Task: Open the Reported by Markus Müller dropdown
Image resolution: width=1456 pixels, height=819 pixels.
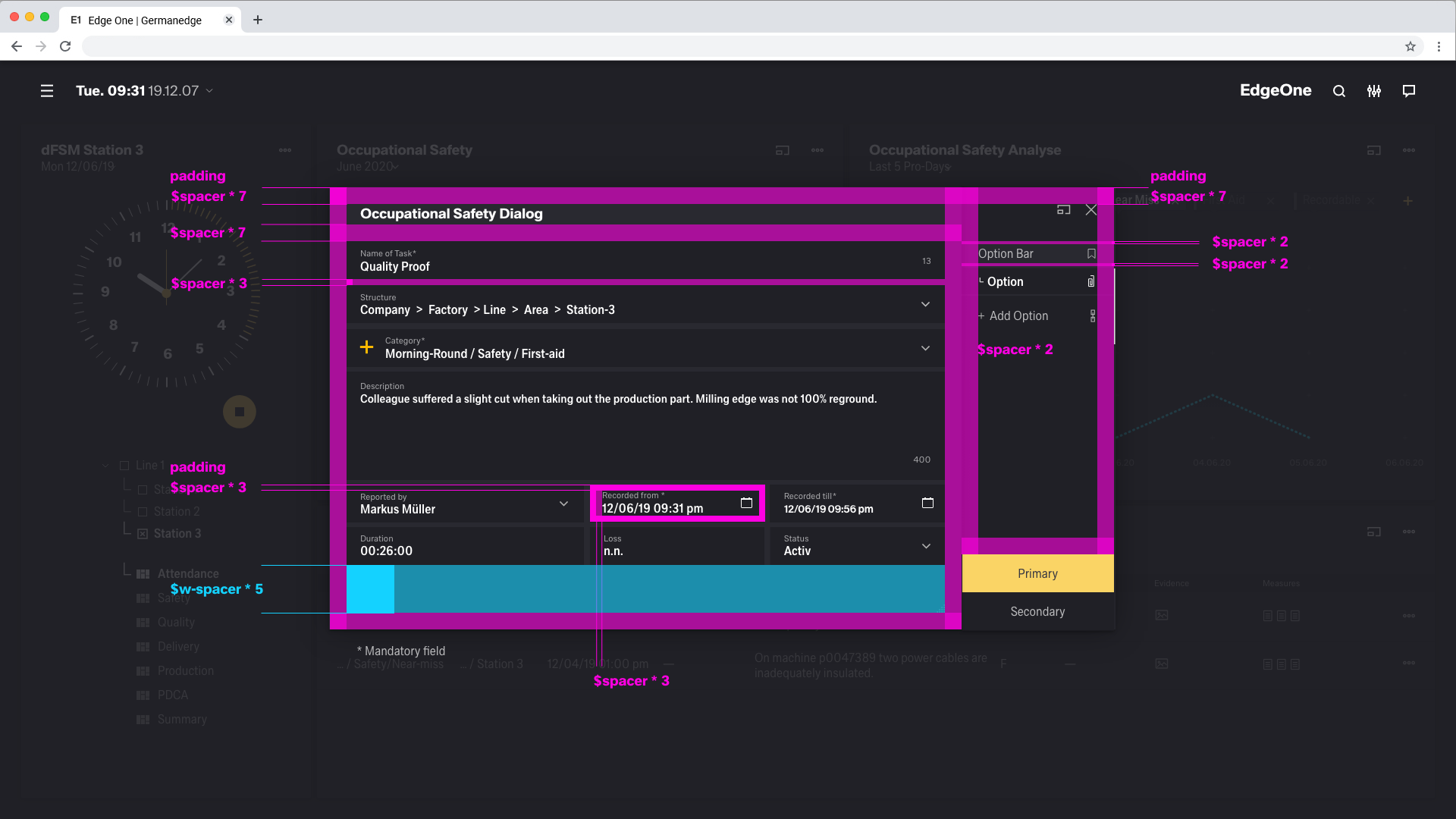Action: (x=563, y=504)
